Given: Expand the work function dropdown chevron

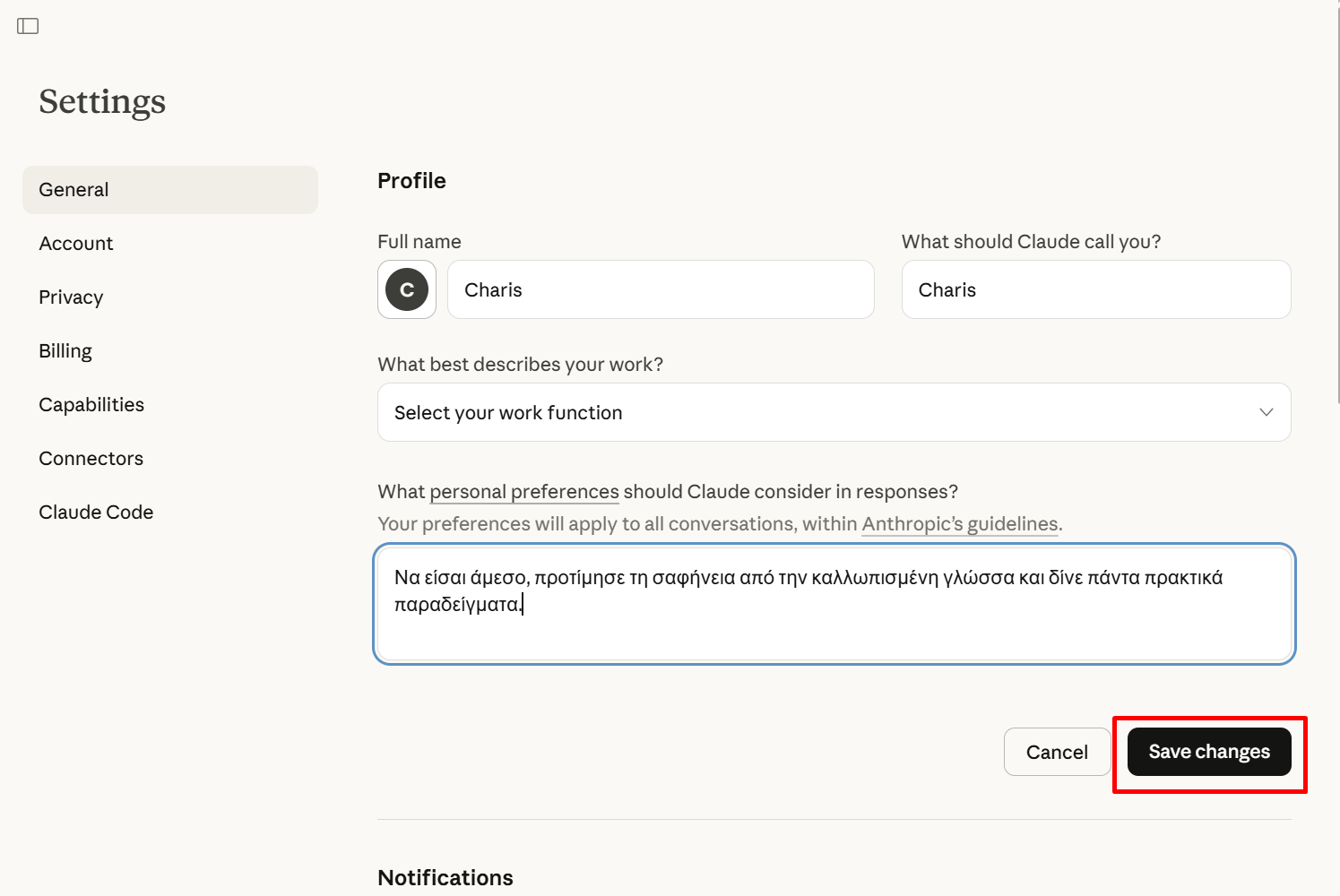Looking at the screenshot, I should click(1266, 412).
